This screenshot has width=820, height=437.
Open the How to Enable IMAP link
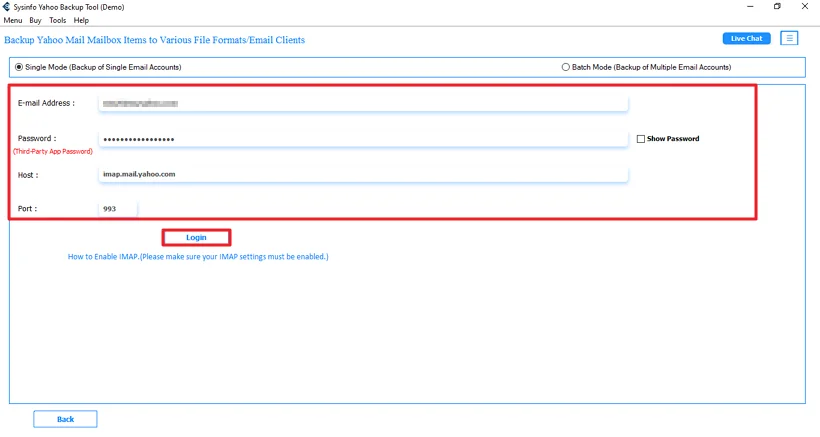(x=198, y=257)
